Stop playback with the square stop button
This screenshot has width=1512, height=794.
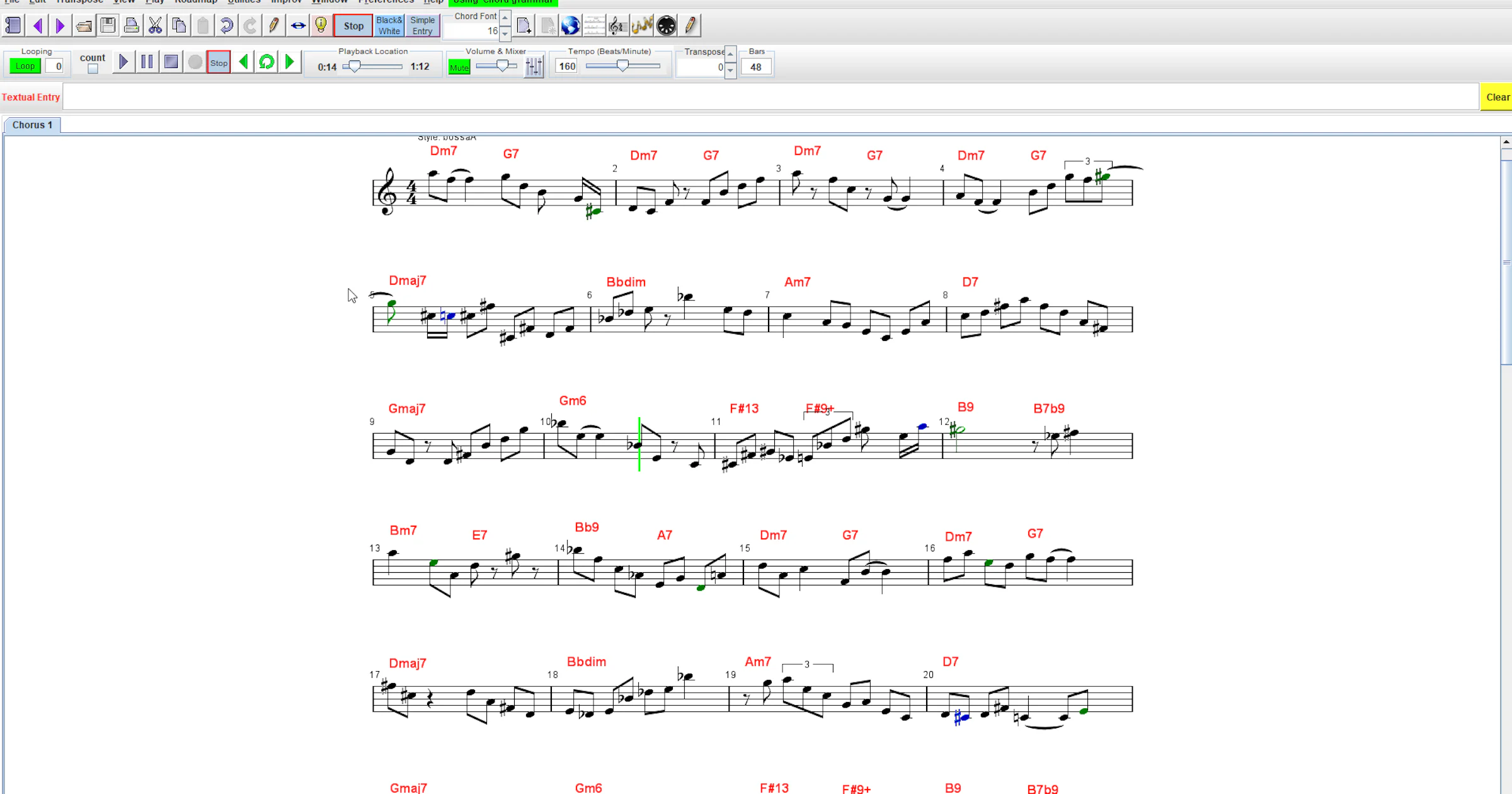(x=171, y=62)
